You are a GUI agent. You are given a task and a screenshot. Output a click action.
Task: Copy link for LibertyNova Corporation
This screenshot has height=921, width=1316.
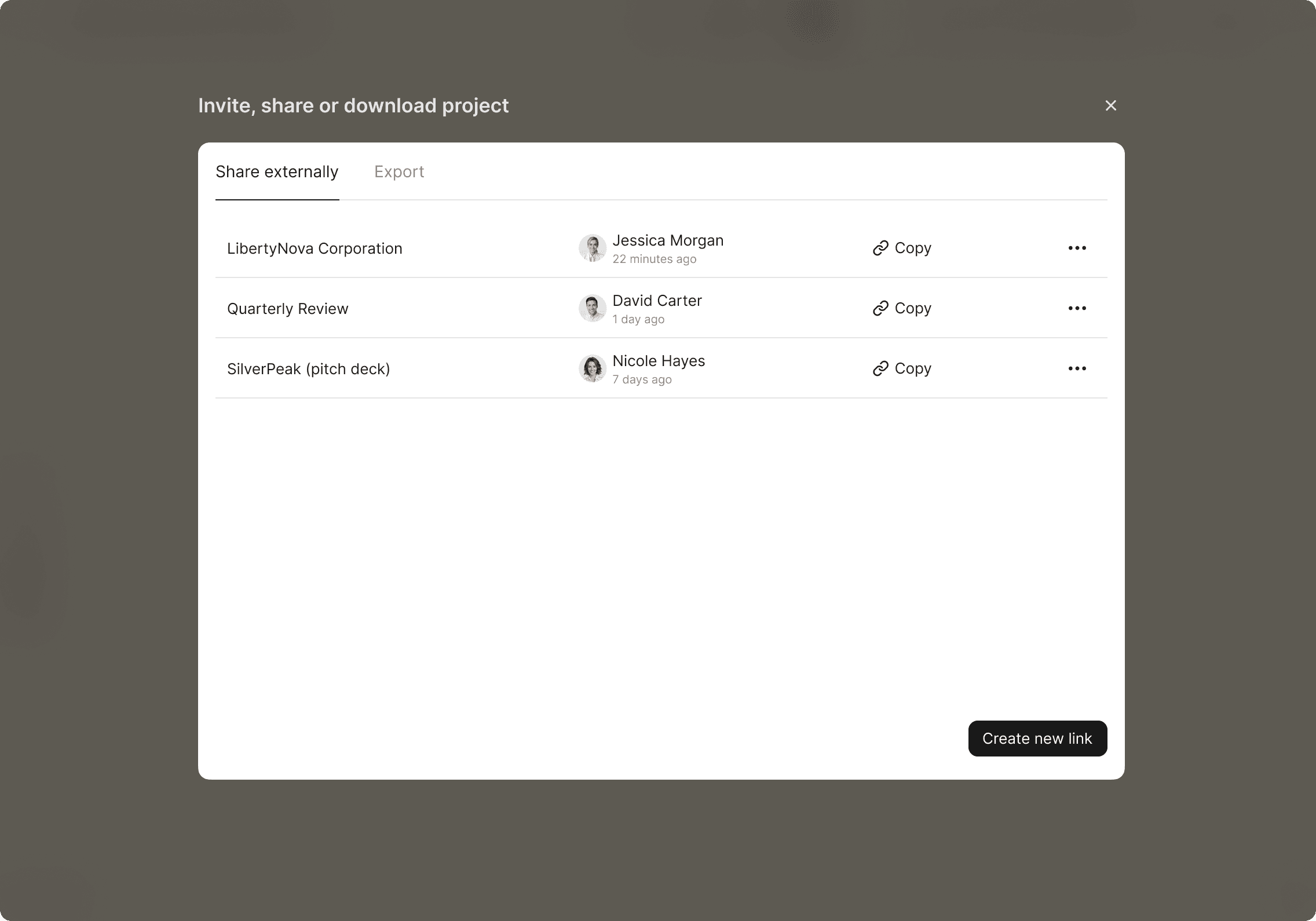(x=902, y=248)
